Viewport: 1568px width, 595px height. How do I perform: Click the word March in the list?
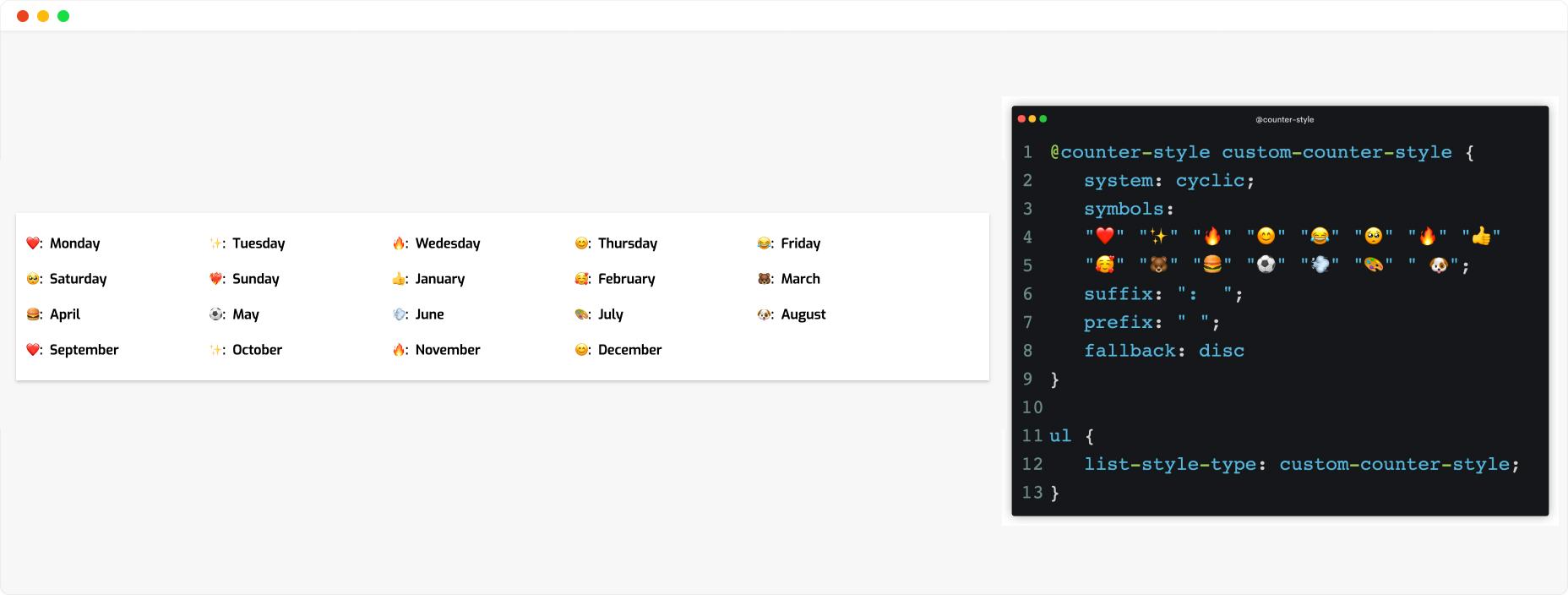[801, 279]
